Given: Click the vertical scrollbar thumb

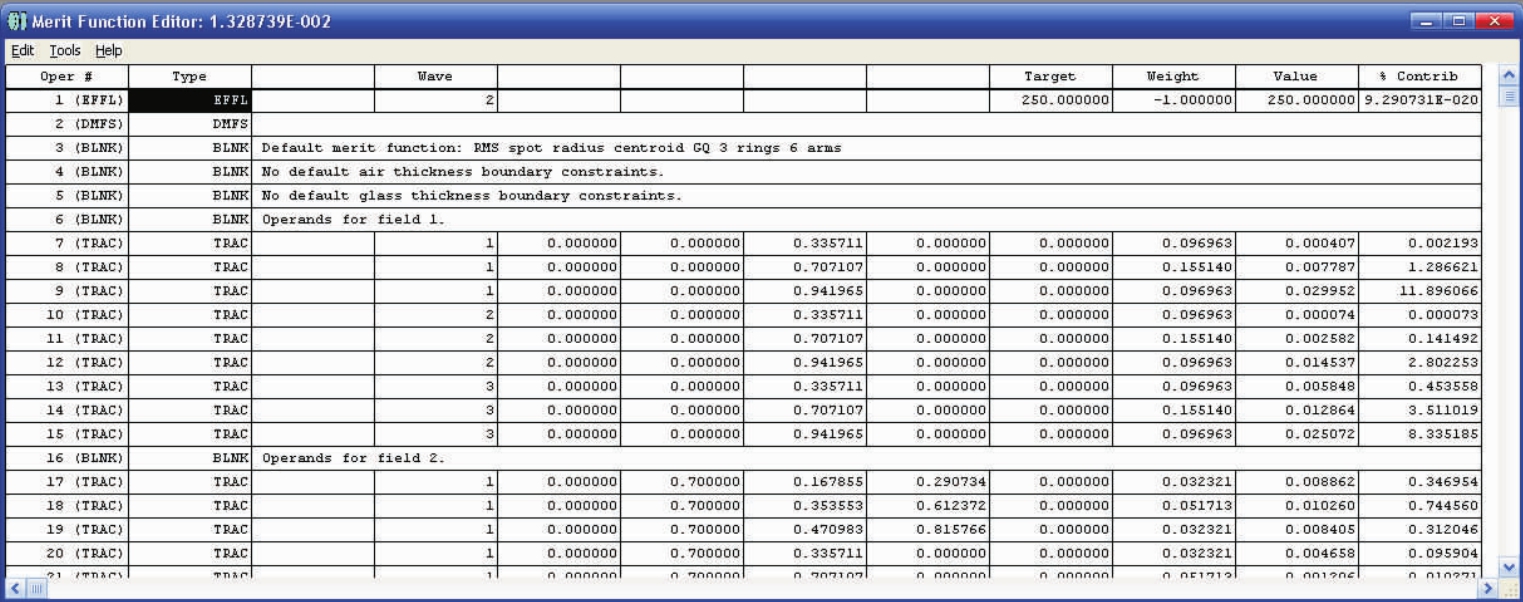Looking at the screenshot, I should click(1508, 96).
